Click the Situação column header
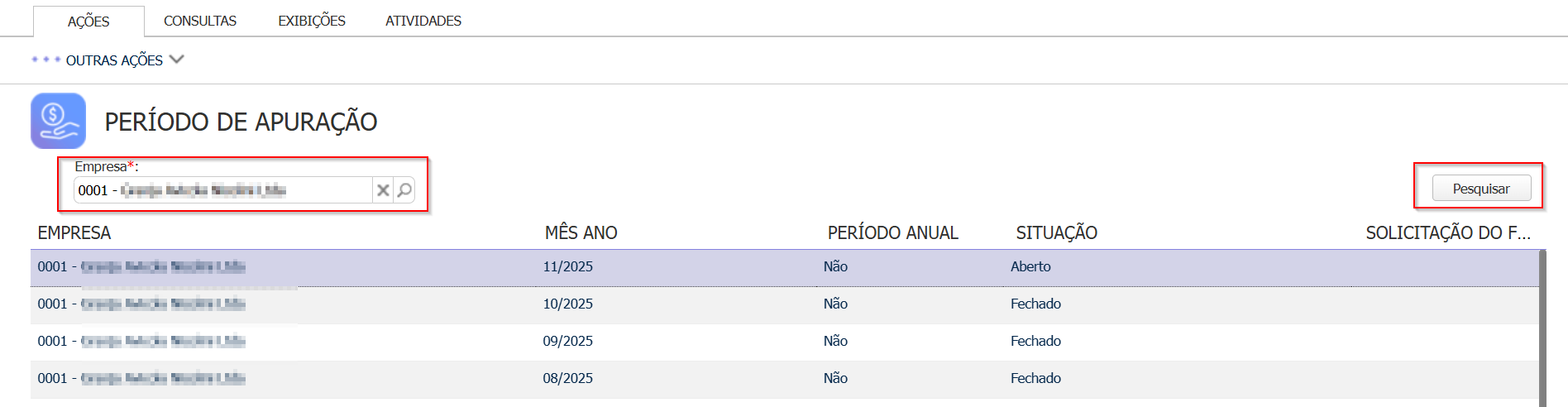The width and height of the screenshot is (1568, 407). pos(1056,233)
